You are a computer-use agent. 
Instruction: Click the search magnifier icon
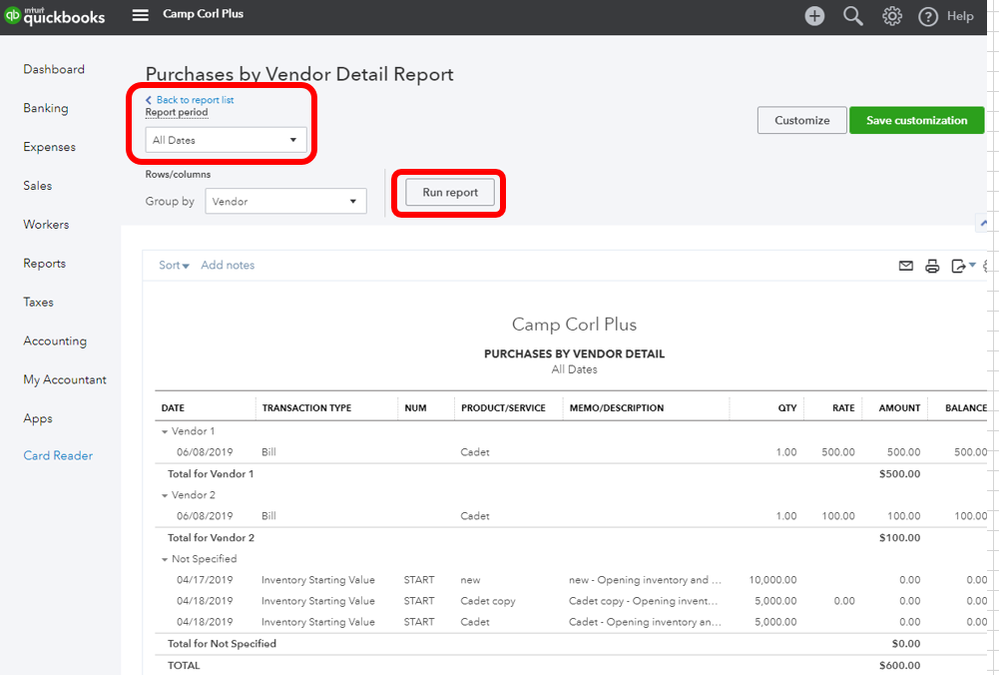[853, 16]
